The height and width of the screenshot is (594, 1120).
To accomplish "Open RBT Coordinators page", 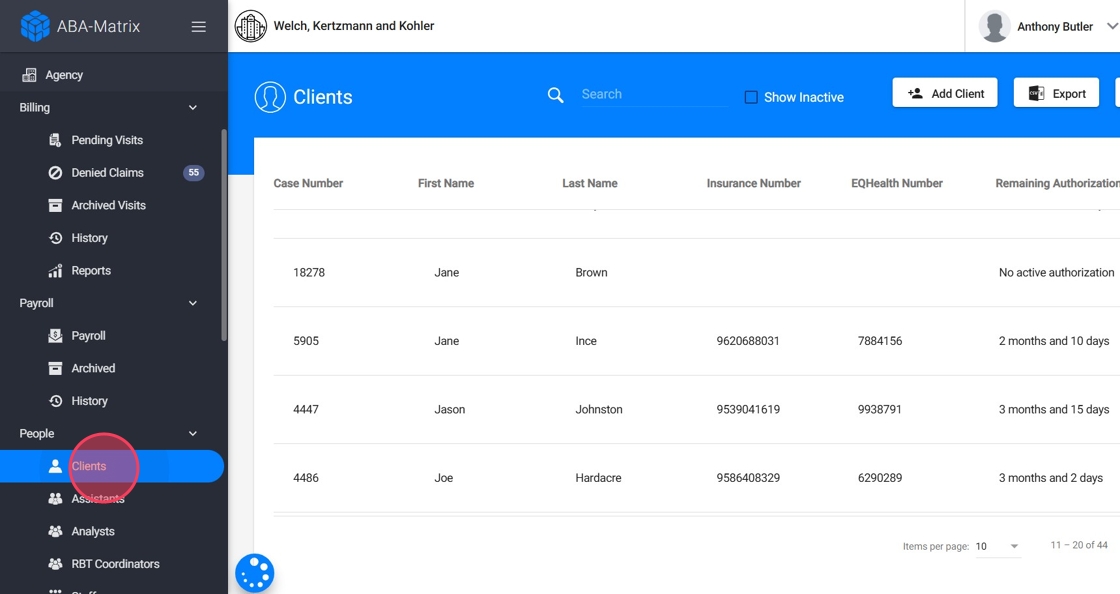I will click(115, 564).
